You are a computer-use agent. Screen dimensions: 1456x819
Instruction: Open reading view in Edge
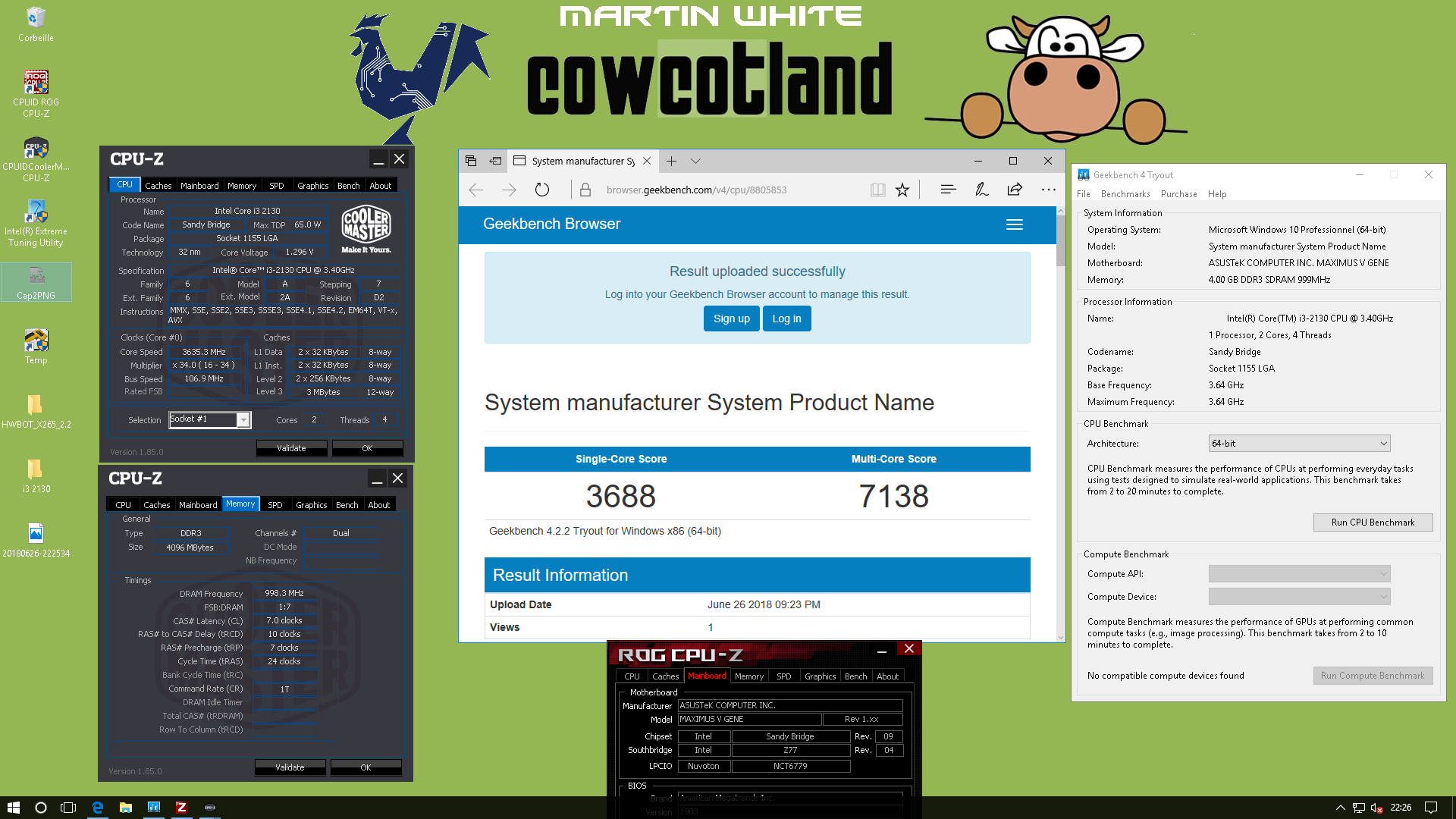click(877, 190)
